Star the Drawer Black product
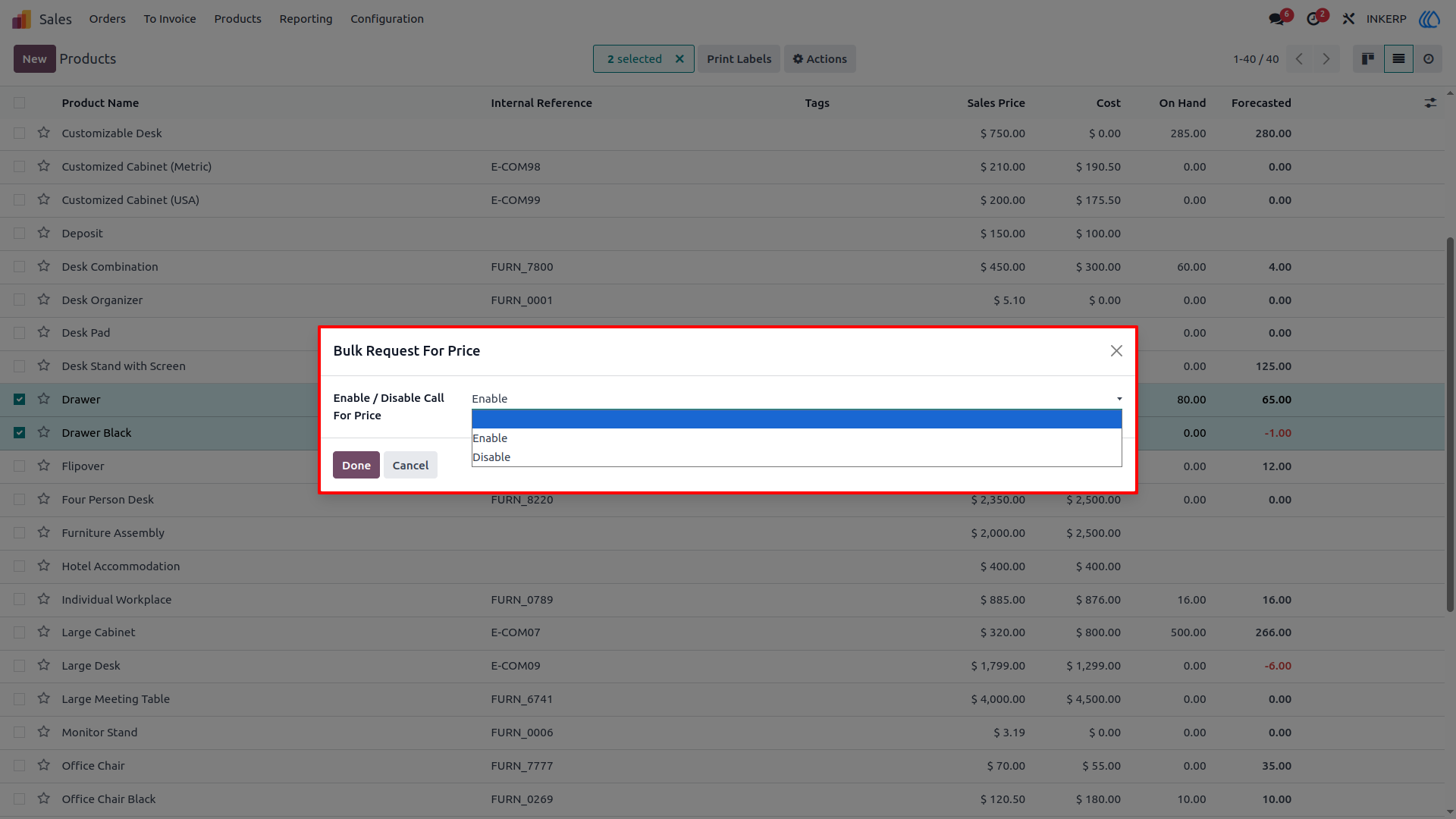The image size is (1456, 819). tap(44, 432)
